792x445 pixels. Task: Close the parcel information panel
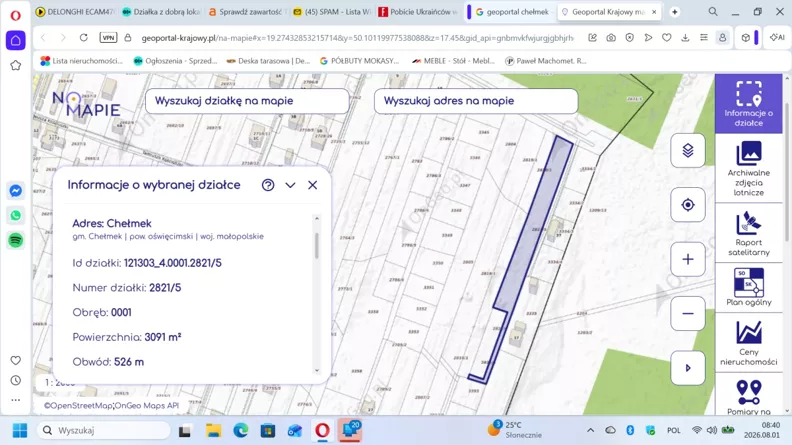point(313,185)
